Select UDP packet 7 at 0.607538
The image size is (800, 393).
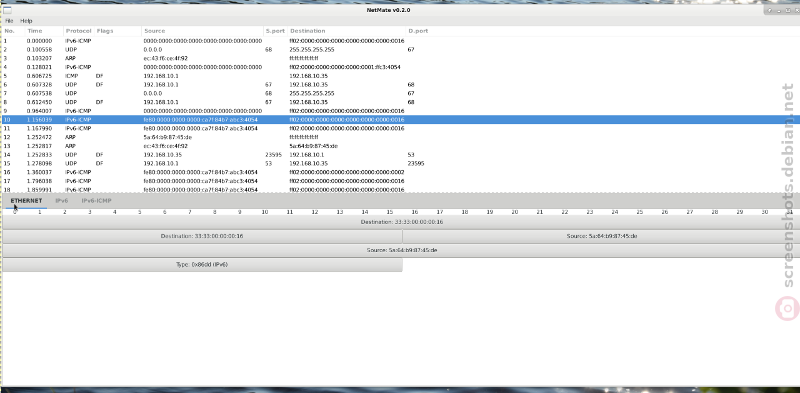[400, 93]
